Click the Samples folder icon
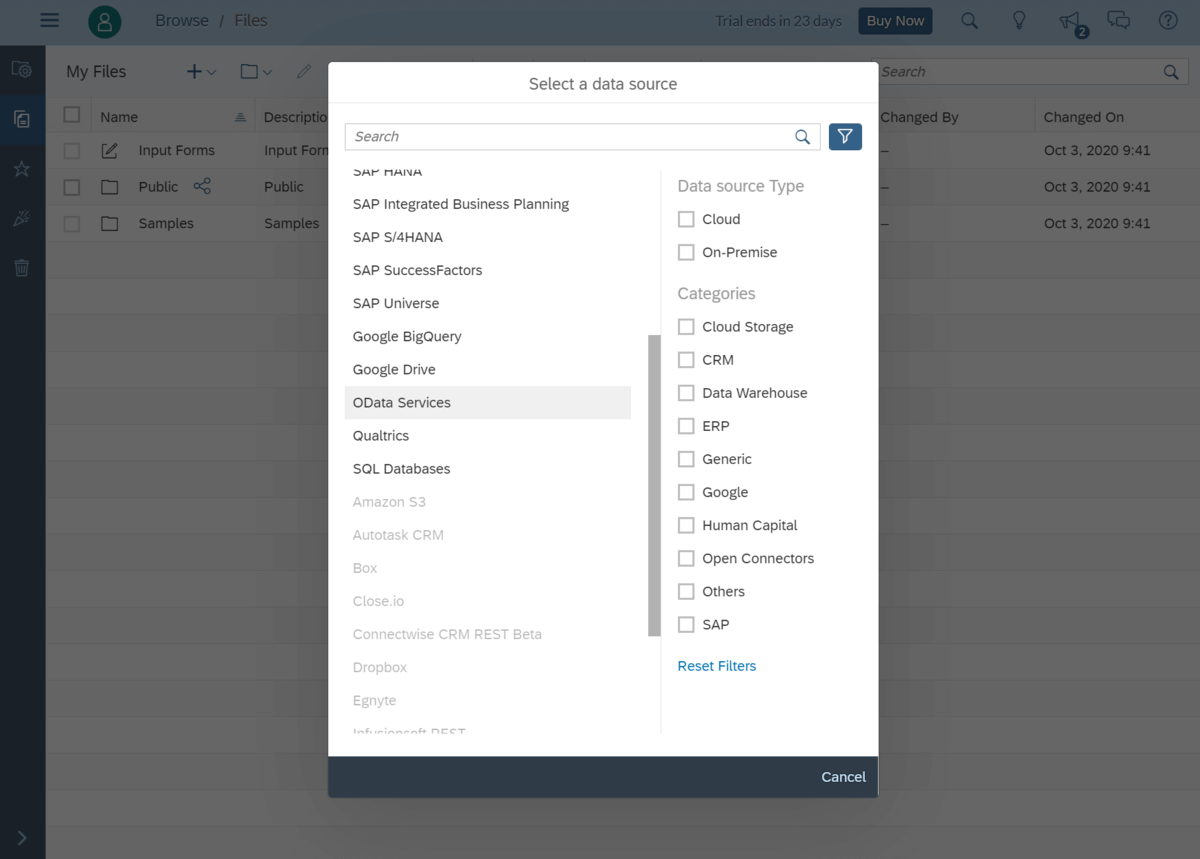This screenshot has height=859, width=1200. pos(110,223)
